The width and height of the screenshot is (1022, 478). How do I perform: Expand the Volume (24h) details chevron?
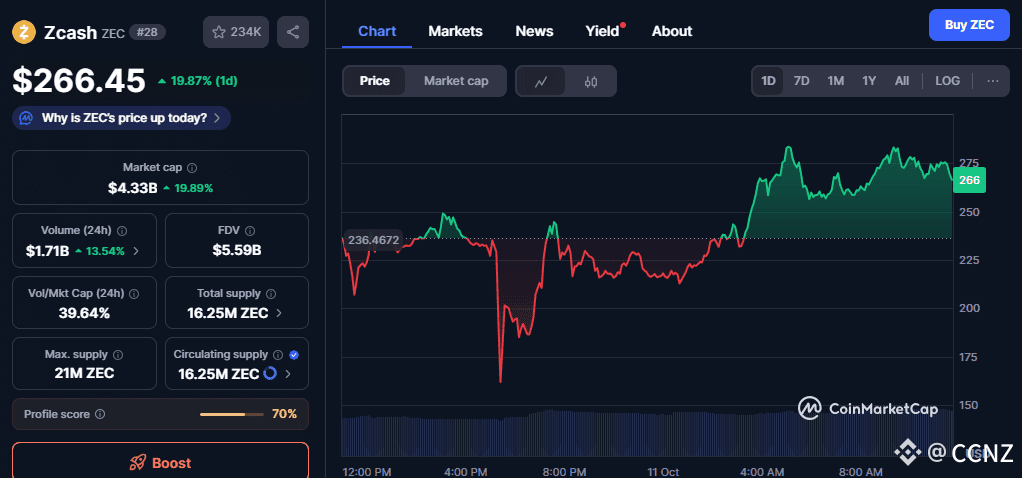pos(136,251)
